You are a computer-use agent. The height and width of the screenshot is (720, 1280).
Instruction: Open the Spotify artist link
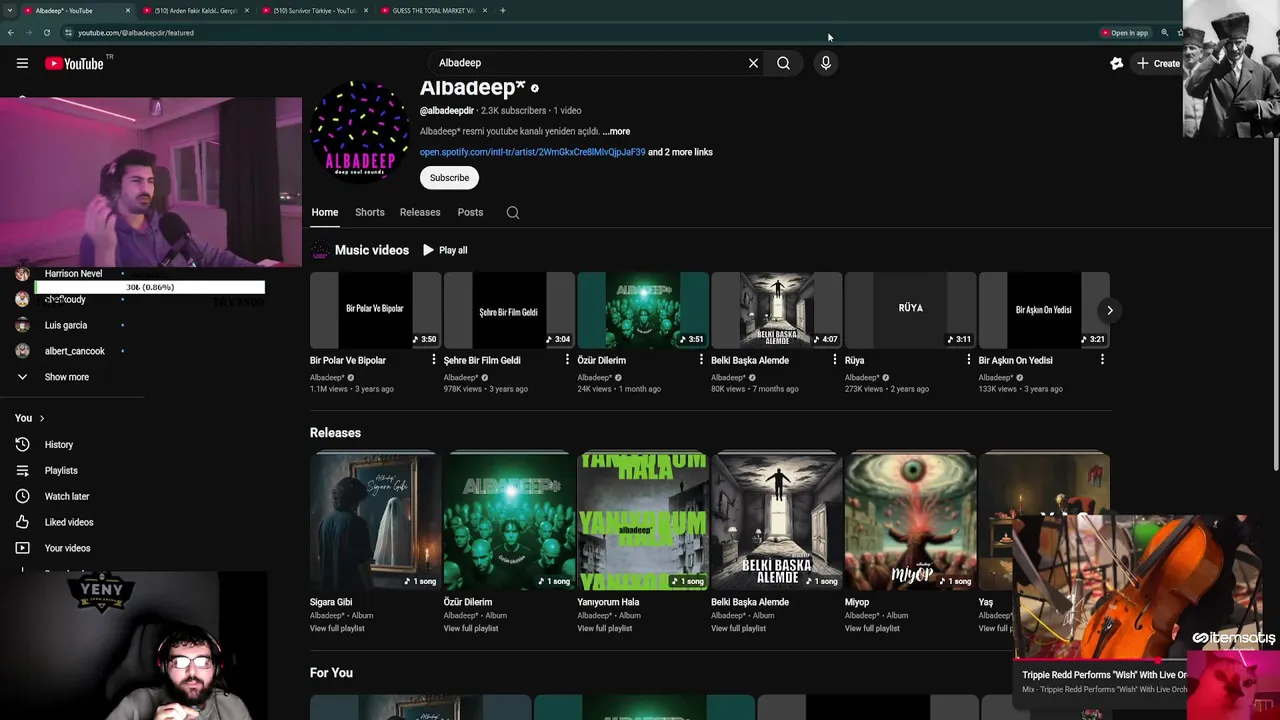(532, 152)
